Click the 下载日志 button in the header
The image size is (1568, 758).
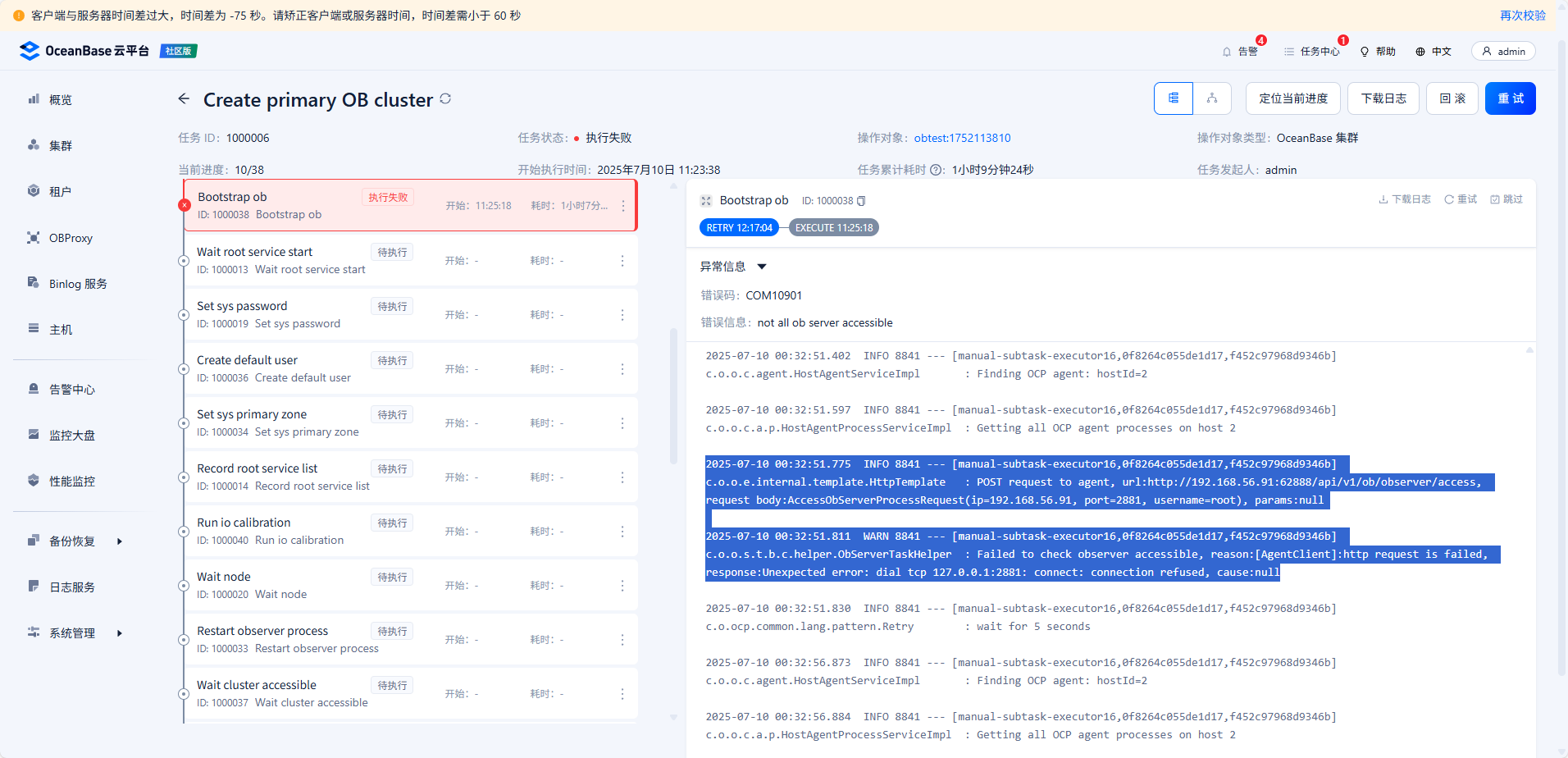point(1383,98)
